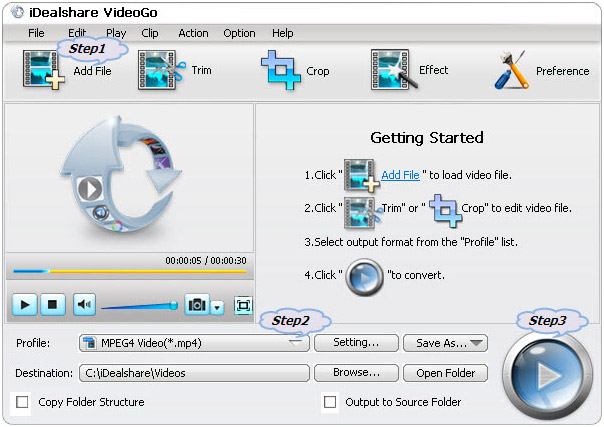Open the Effect tool in toolbar
Image resolution: width=604 pixels, height=427 pixels.
(x=394, y=70)
